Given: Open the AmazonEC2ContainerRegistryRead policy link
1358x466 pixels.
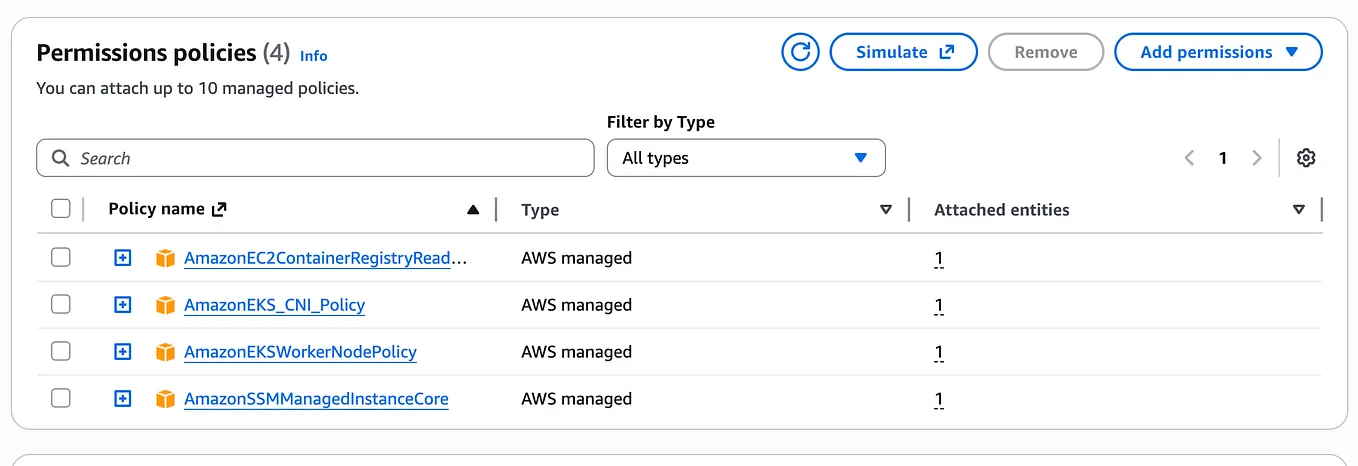Looking at the screenshot, I should (326, 258).
